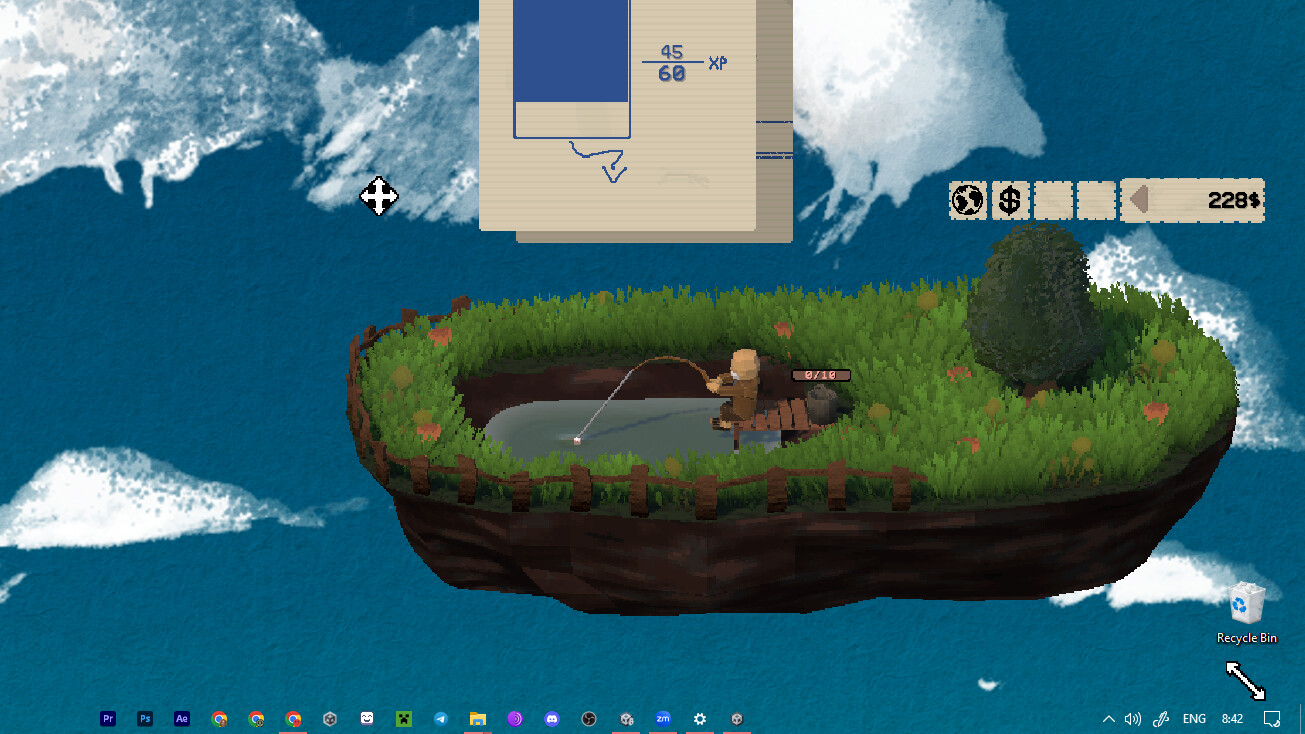1305x734 pixels.
Task: Open Discord from the taskbar
Action: click(552, 718)
